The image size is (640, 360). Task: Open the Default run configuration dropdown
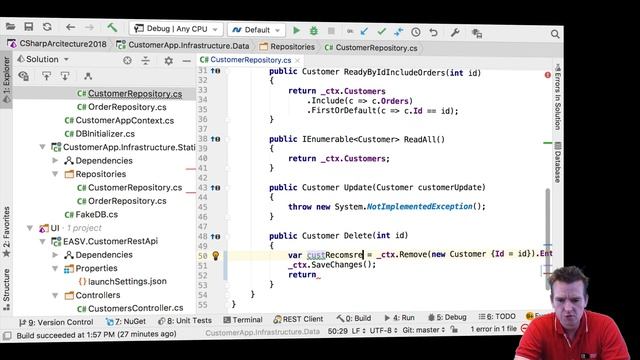(x=256, y=30)
